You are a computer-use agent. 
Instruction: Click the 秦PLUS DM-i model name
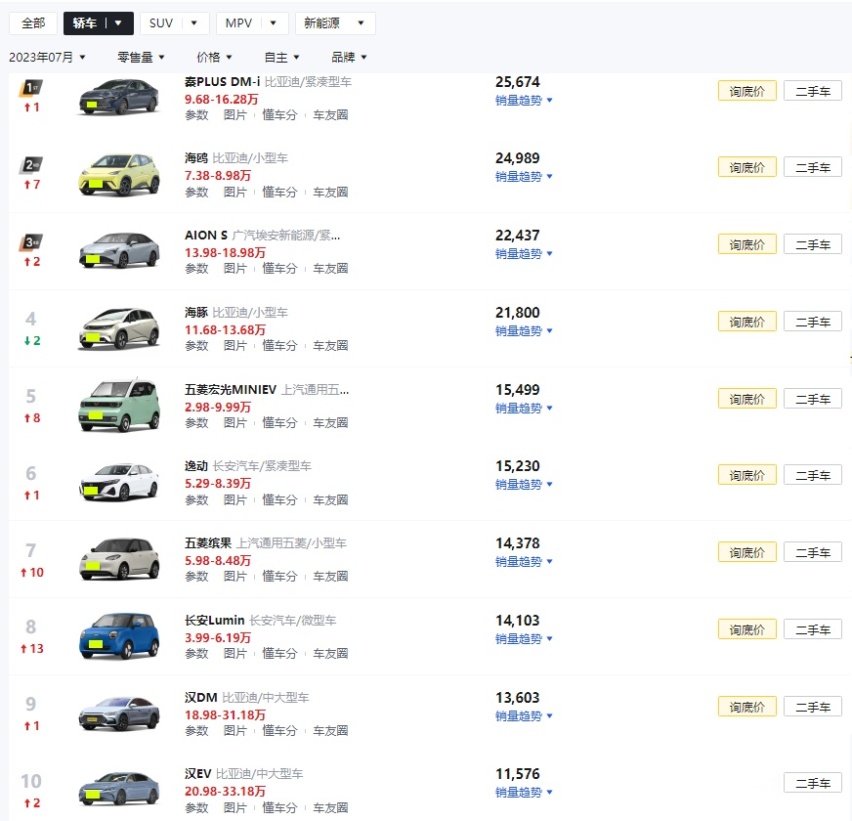click(x=222, y=82)
